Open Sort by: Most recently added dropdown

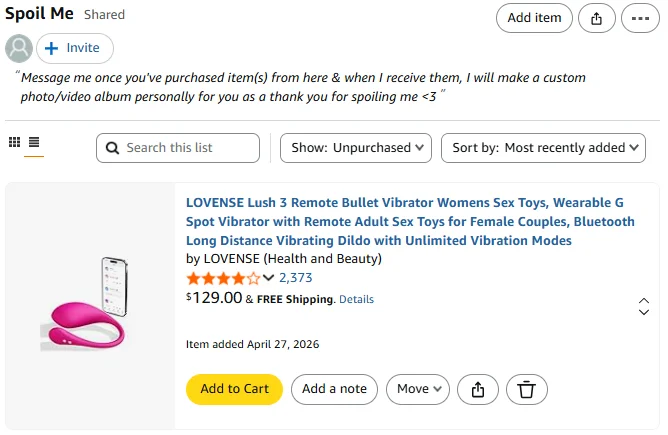tap(546, 148)
